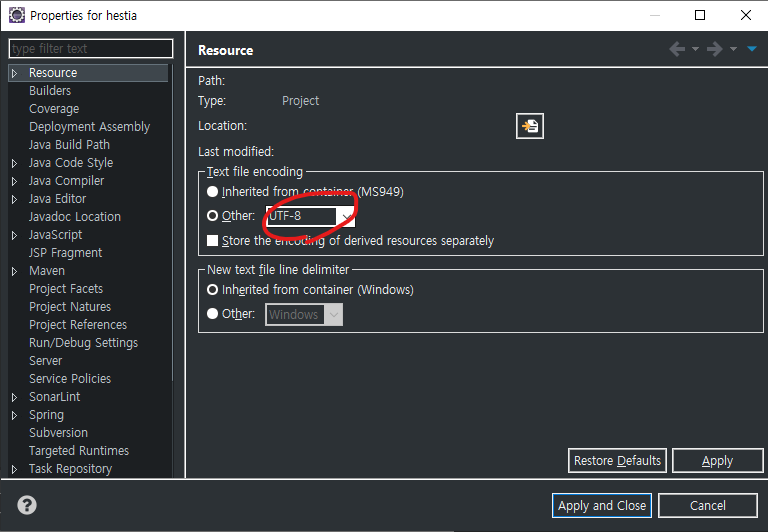The width and height of the screenshot is (768, 532).
Task: Click the Show In System Explorer icon
Action: tap(529, 126)
